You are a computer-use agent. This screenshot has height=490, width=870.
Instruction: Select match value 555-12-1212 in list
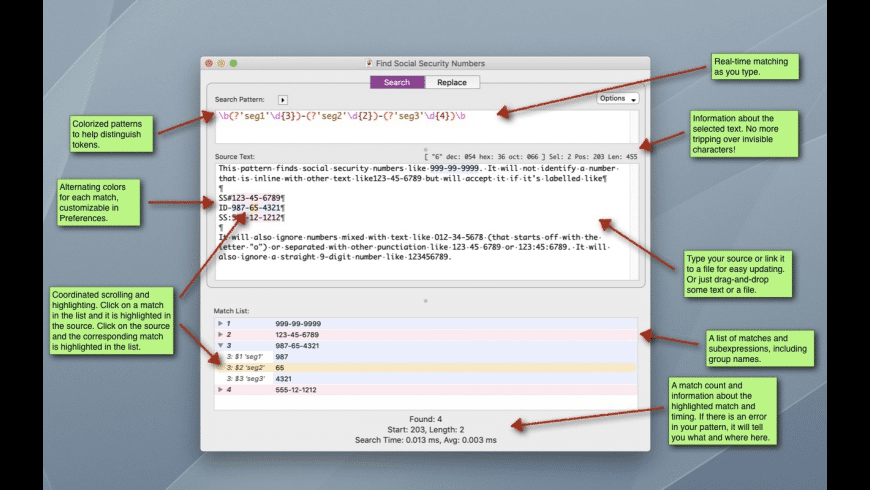pos(296,390)
